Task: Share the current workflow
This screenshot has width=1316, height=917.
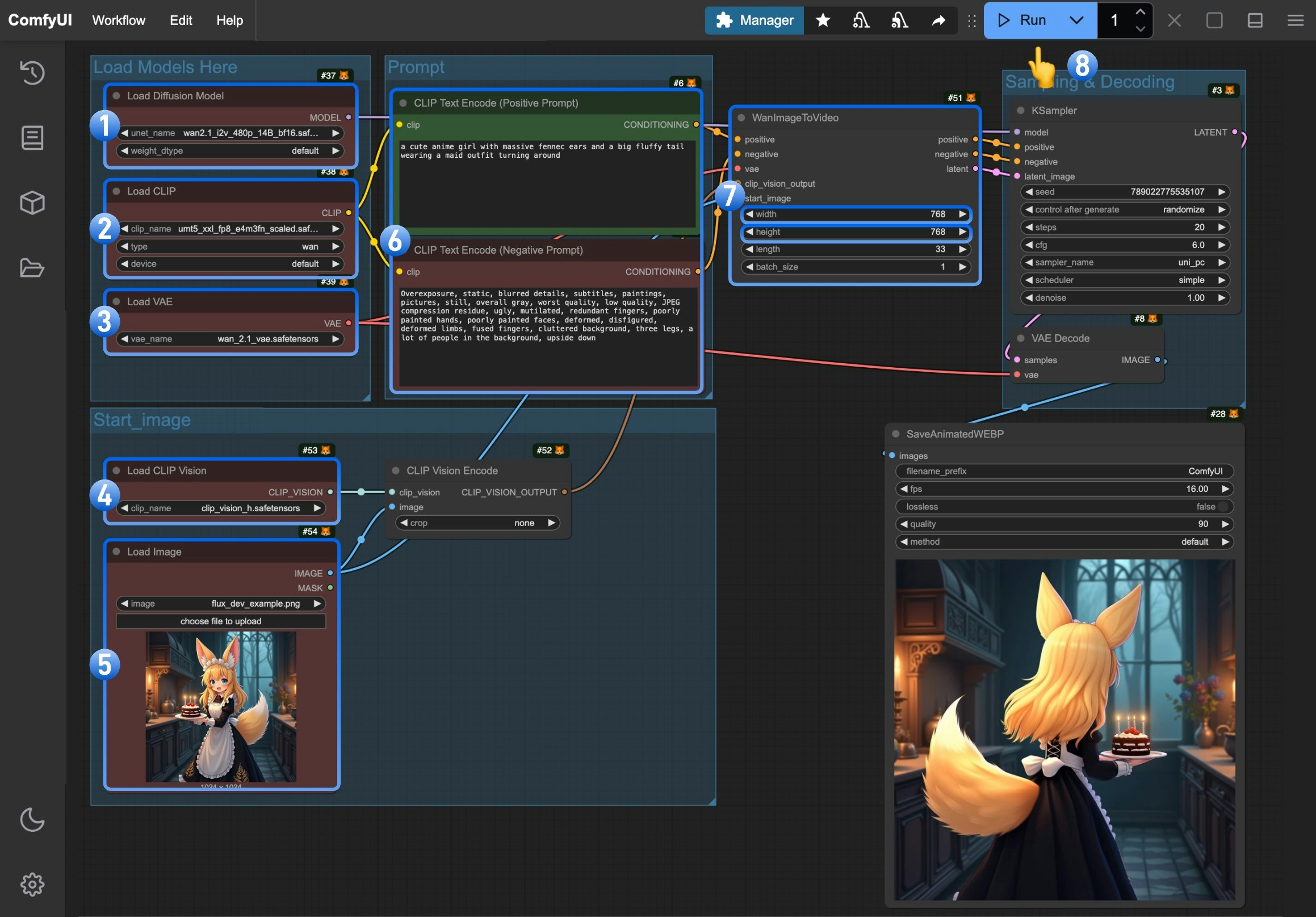Action: 938,20
